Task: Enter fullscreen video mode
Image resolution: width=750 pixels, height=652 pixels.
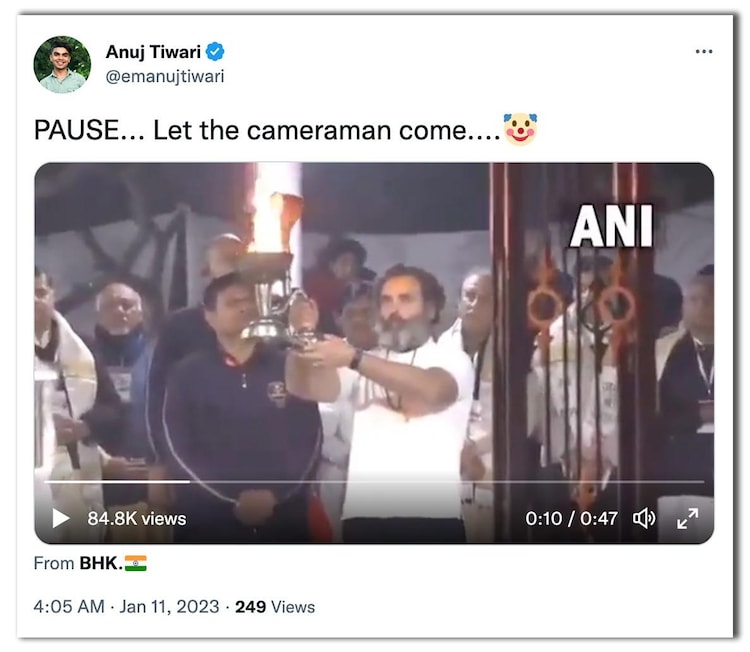Action: pyautogui.click(x=688, y=518)
